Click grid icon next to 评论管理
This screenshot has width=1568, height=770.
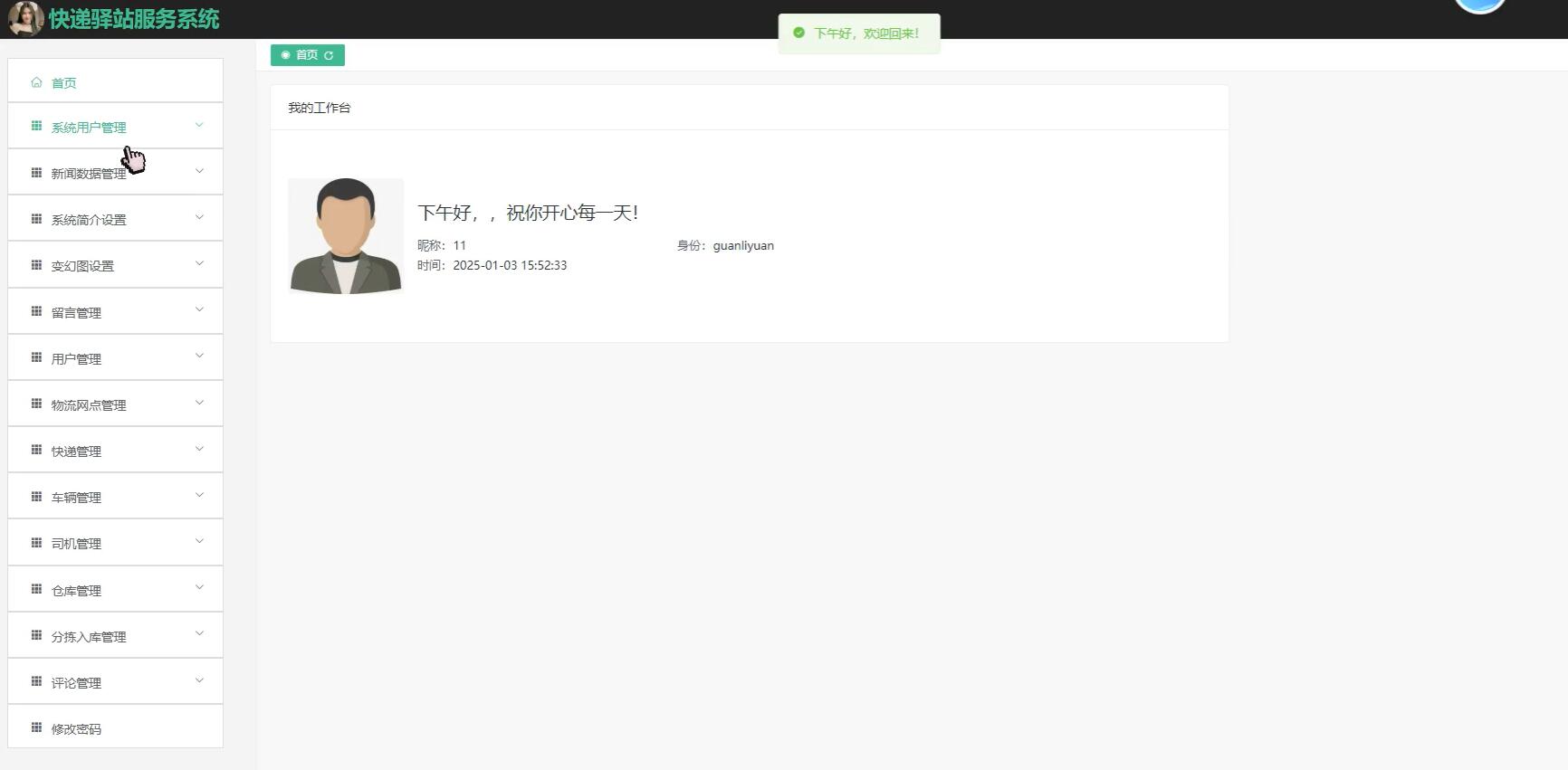(x=36, y=681)
